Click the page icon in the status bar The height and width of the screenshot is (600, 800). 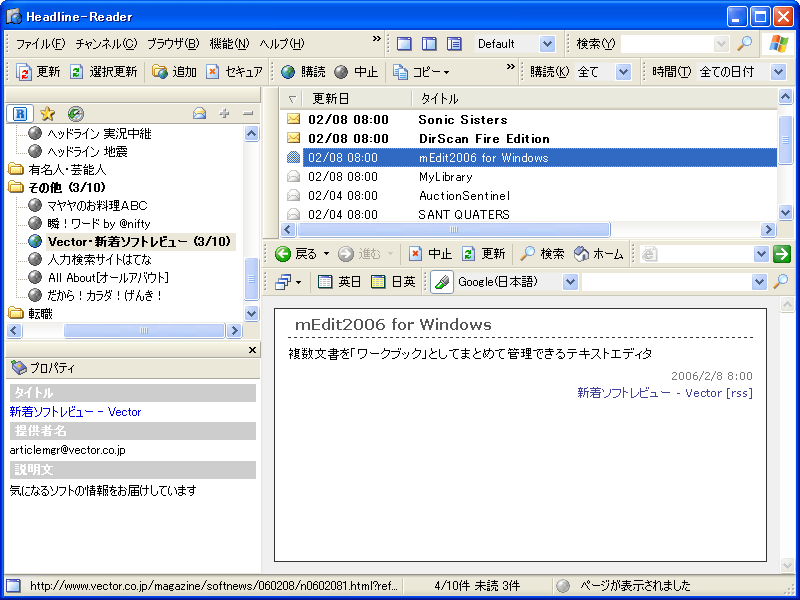(14, 585)
